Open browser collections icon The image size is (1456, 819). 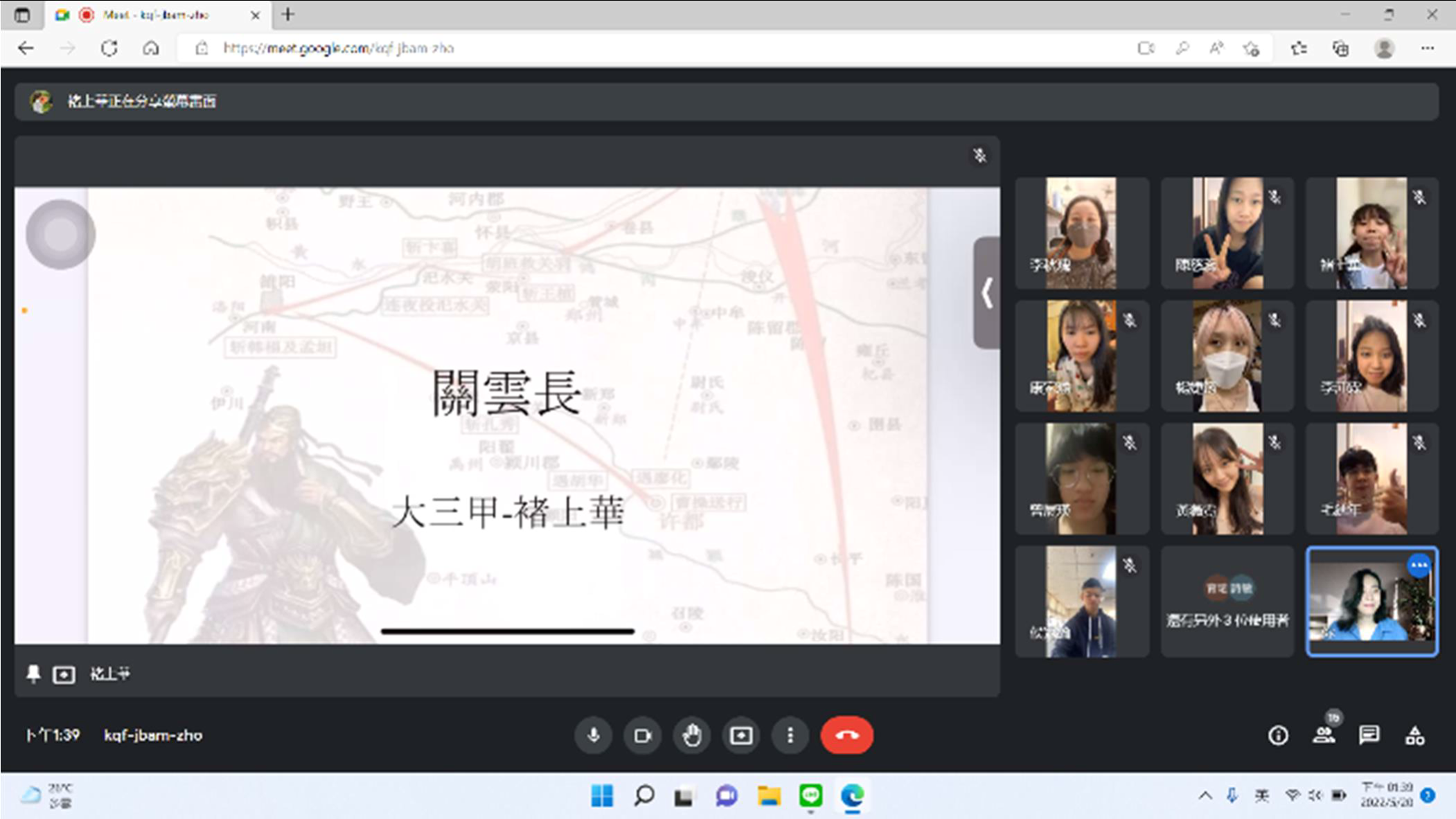click(x=1341, y=48)
